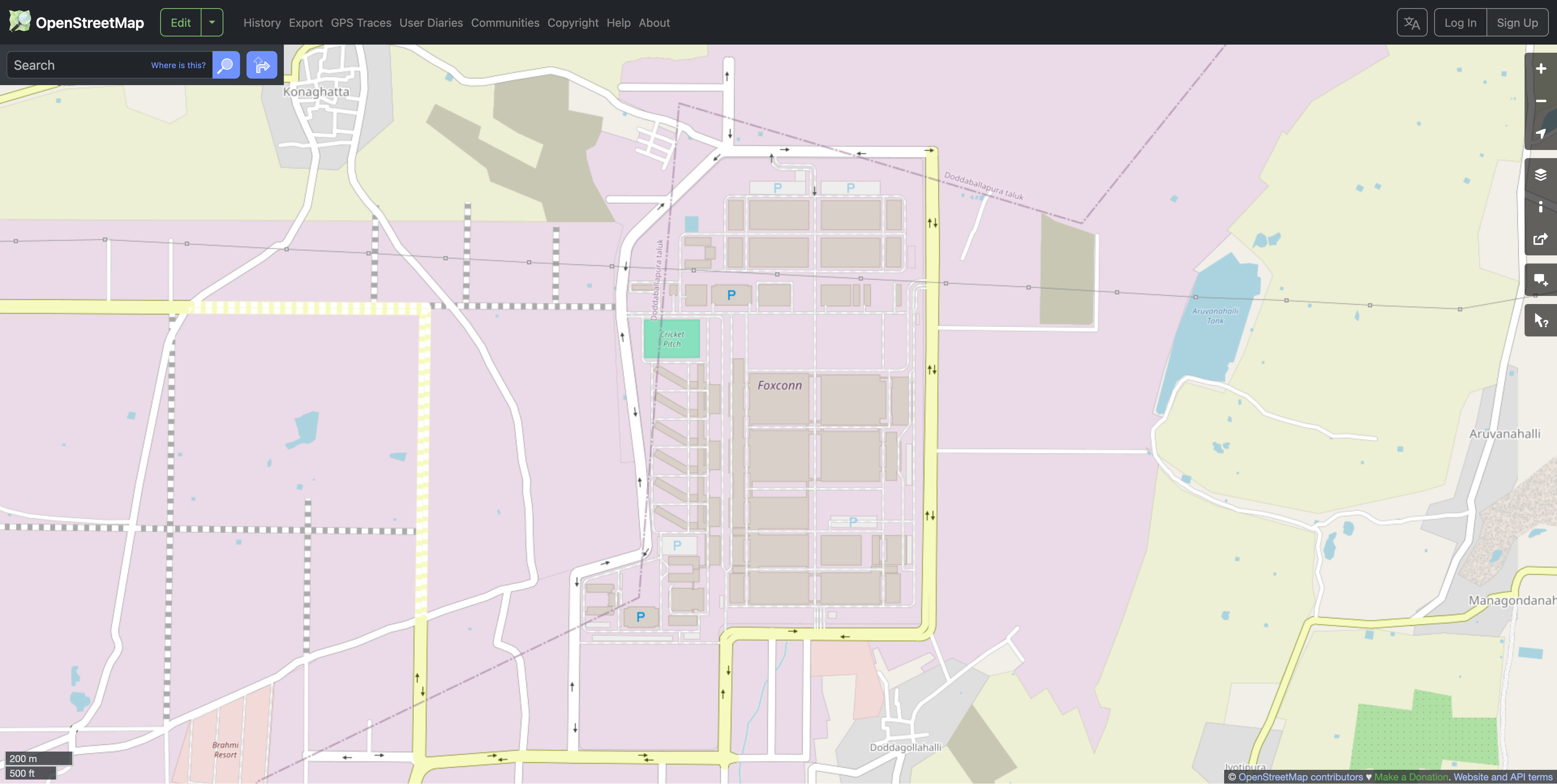Screen dimensions: 1557x784
Task: Open the GPS Traces page
Action: 361,22
